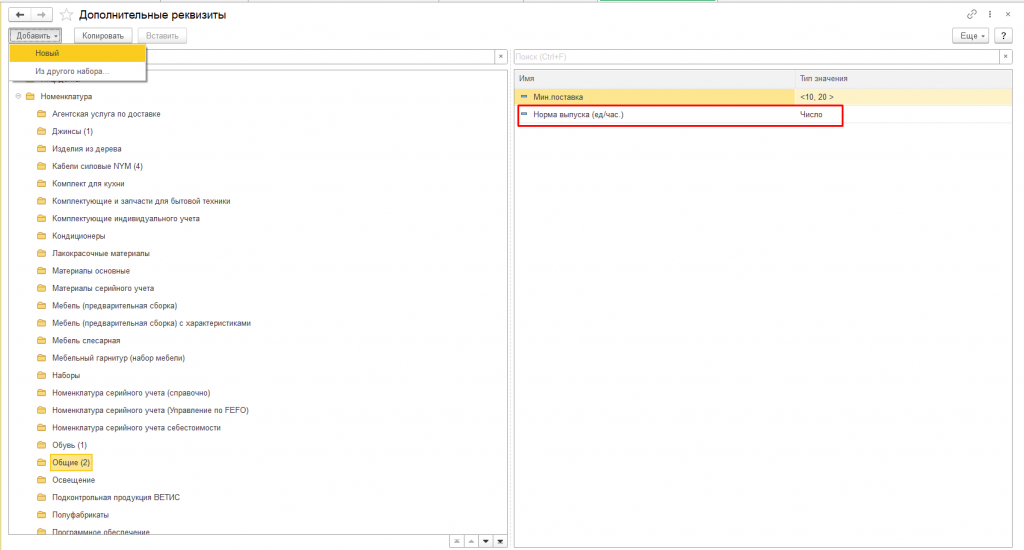Go forward using the right arrow button

pos(41,14)
